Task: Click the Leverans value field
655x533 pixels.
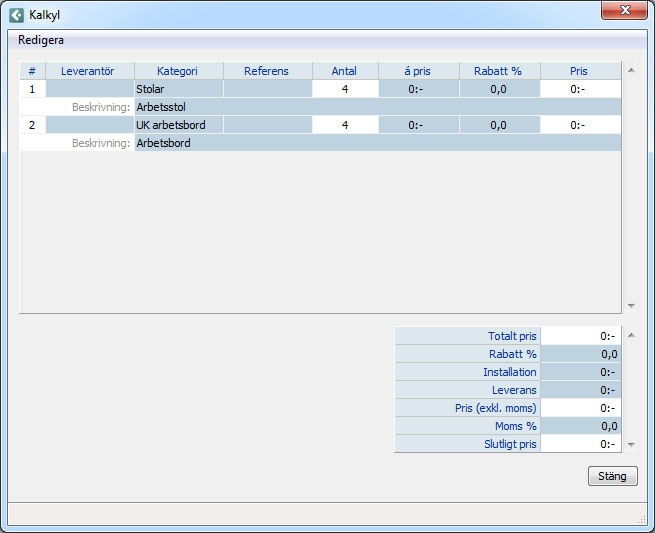Action: 580,390
